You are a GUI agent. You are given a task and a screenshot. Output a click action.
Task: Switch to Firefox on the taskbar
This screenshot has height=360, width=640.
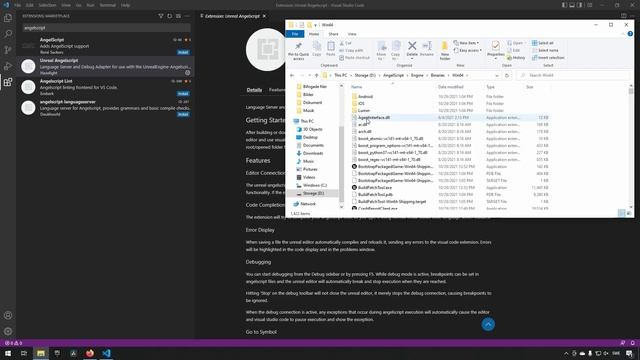point(90,353)
